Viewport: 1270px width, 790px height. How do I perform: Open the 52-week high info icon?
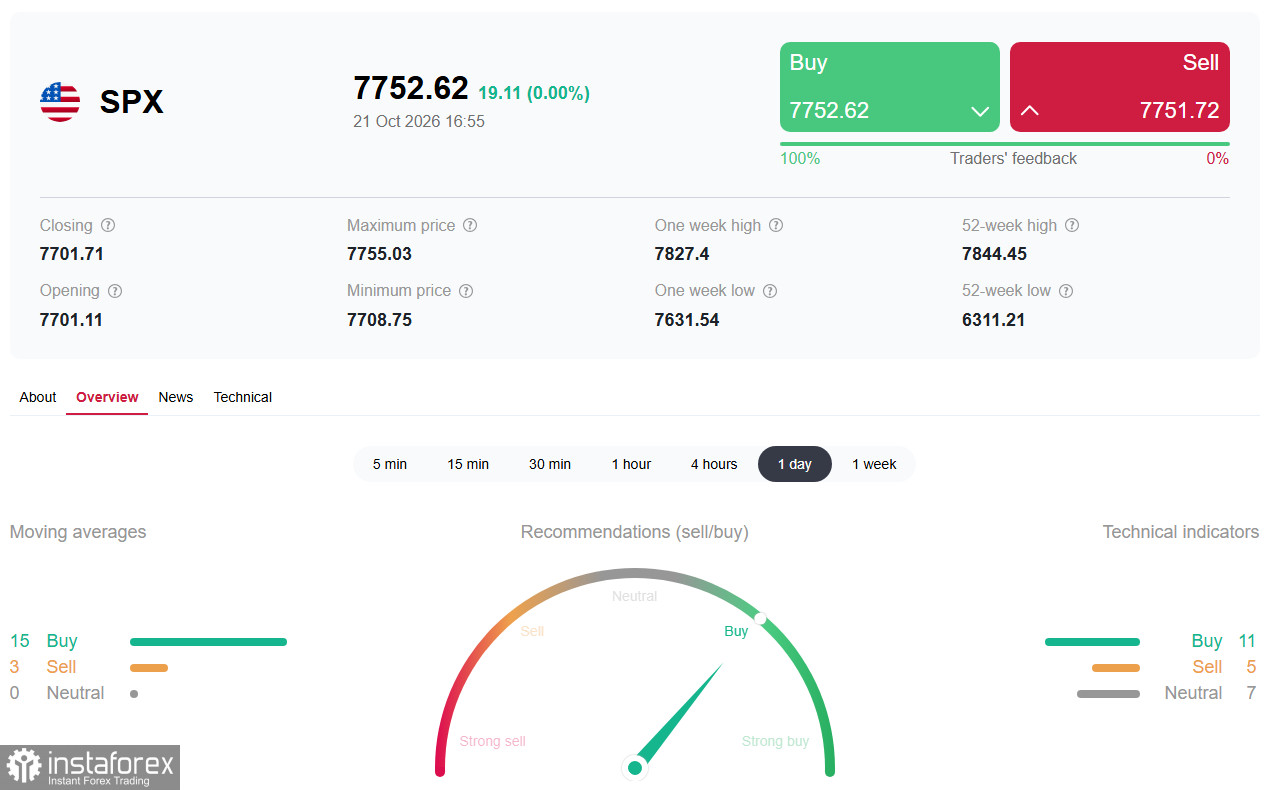[x=1072, y=226]
